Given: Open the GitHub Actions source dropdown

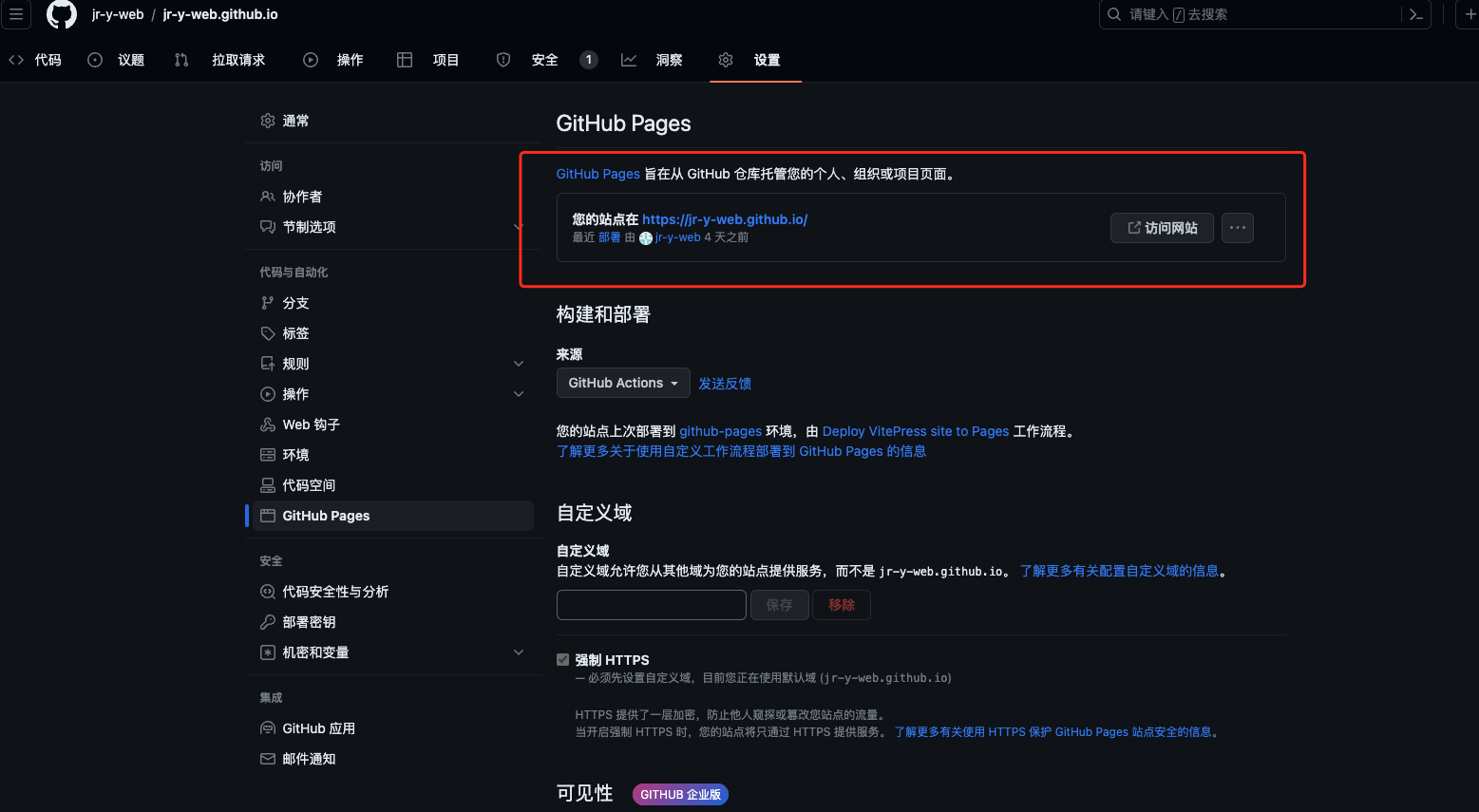Looking at the screenshot, I should click(623, 383).
